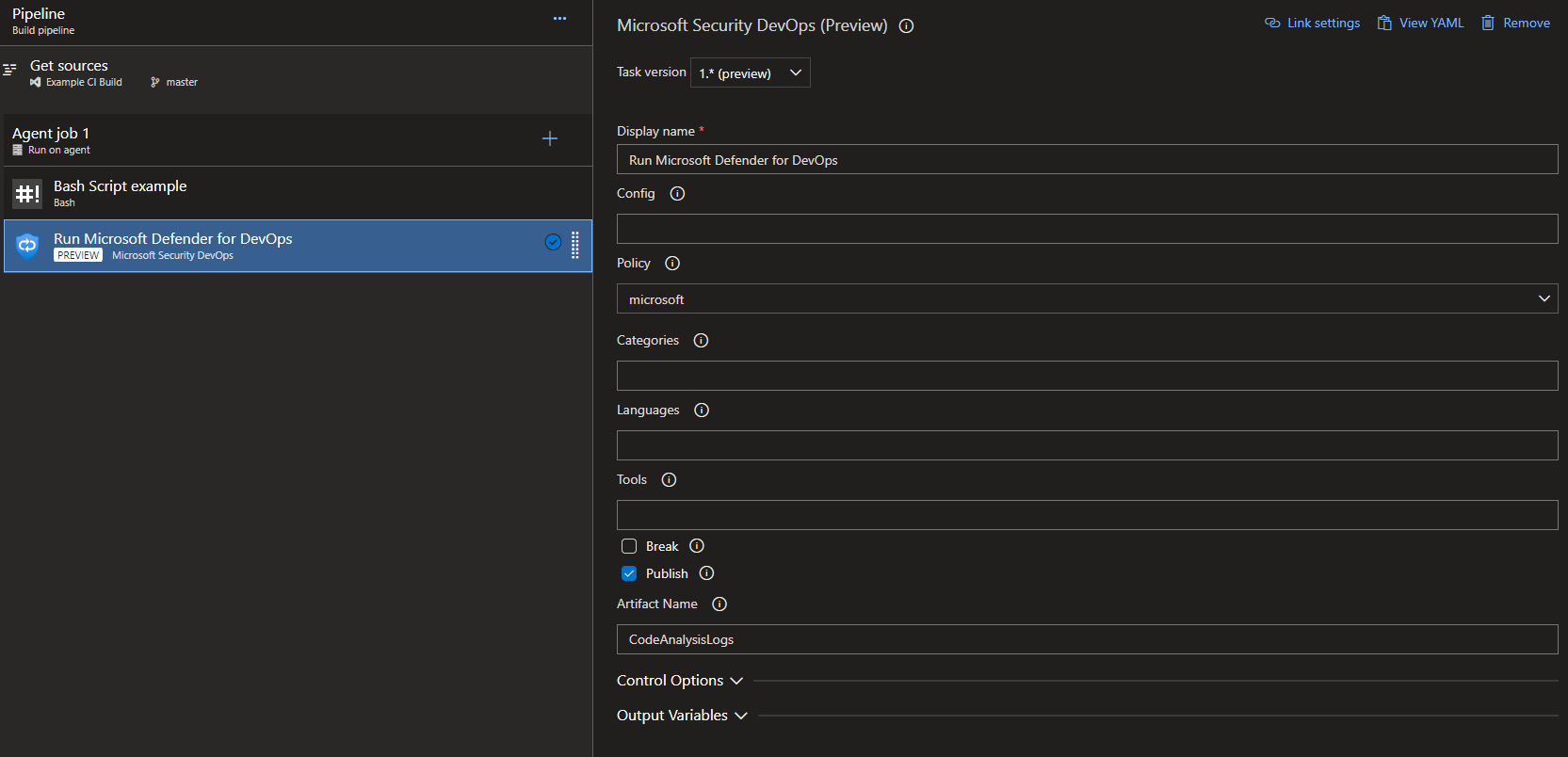Select Run Microsoft Defender for DevOps task
The width and height of the screenshot is (1568, 757).
(298, 246)
